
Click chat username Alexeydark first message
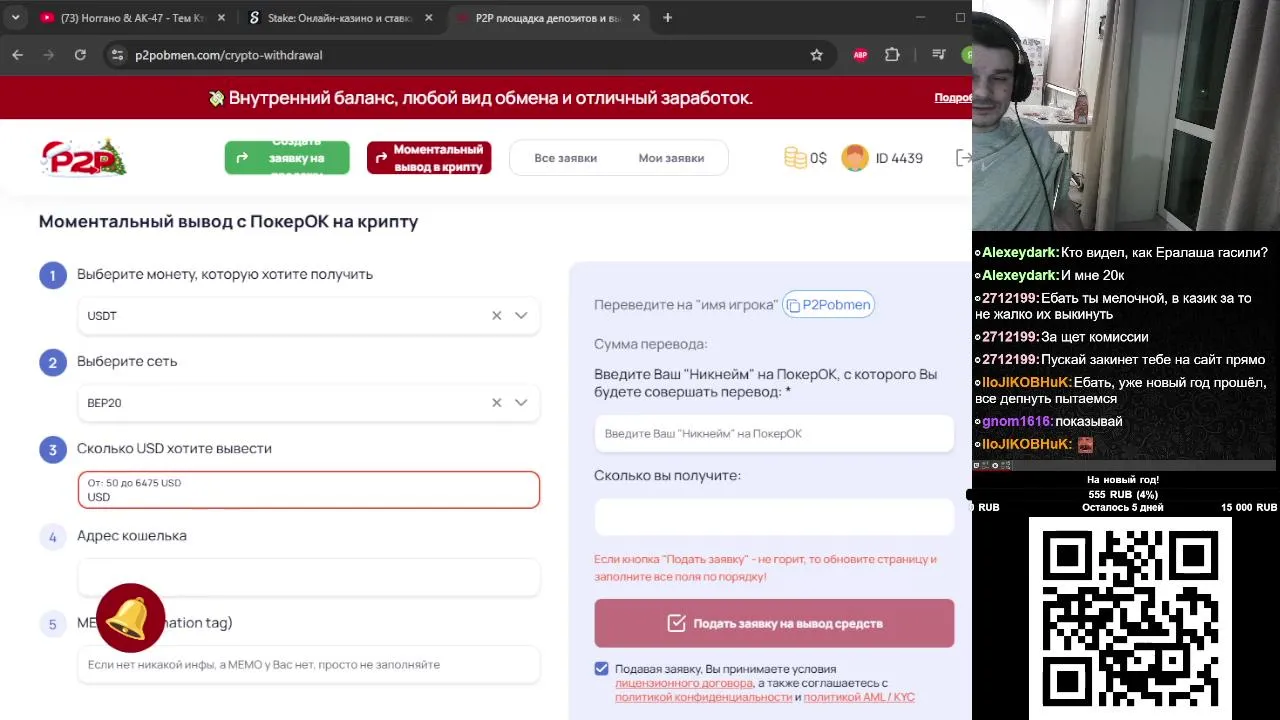pos(1020,252)
